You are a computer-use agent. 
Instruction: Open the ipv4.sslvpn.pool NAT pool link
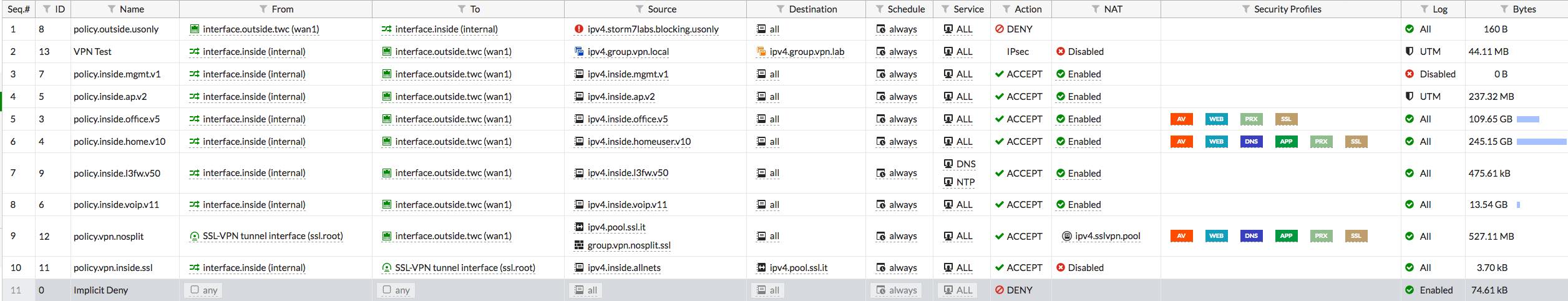click(x=1107, y=236)
